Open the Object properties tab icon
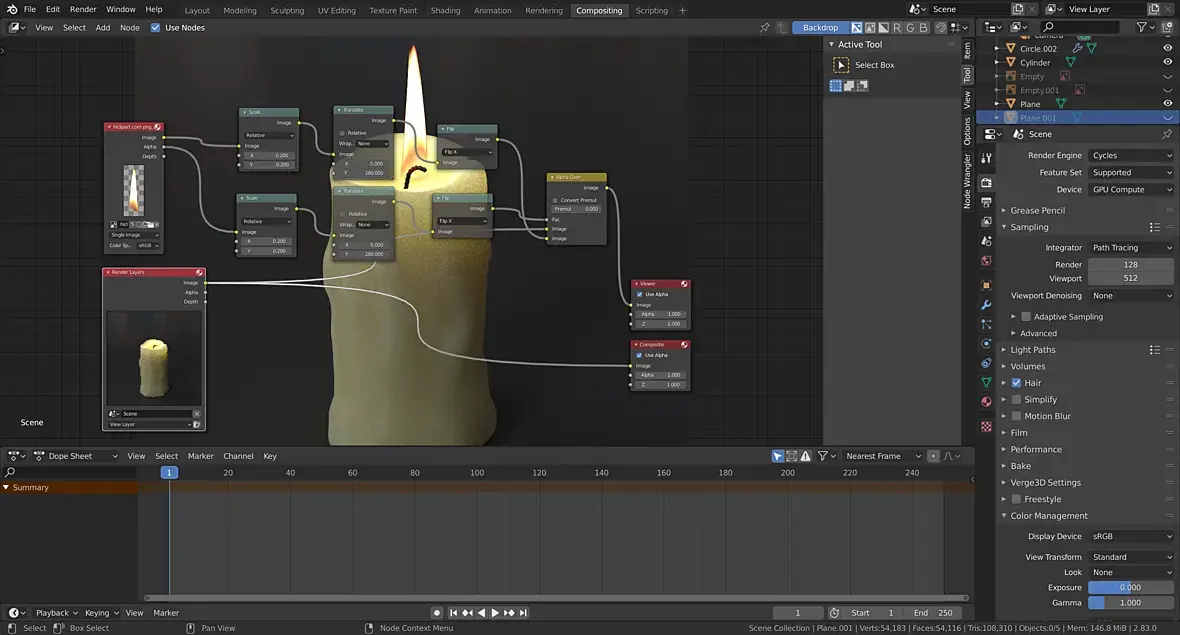1180x635 pixels. click(x=986, y=285)
